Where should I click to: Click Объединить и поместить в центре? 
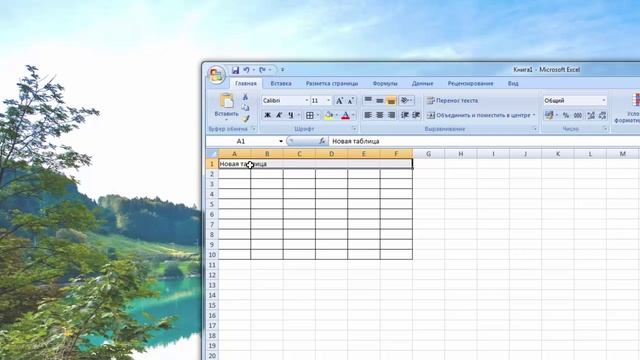(x=478, y=116)
